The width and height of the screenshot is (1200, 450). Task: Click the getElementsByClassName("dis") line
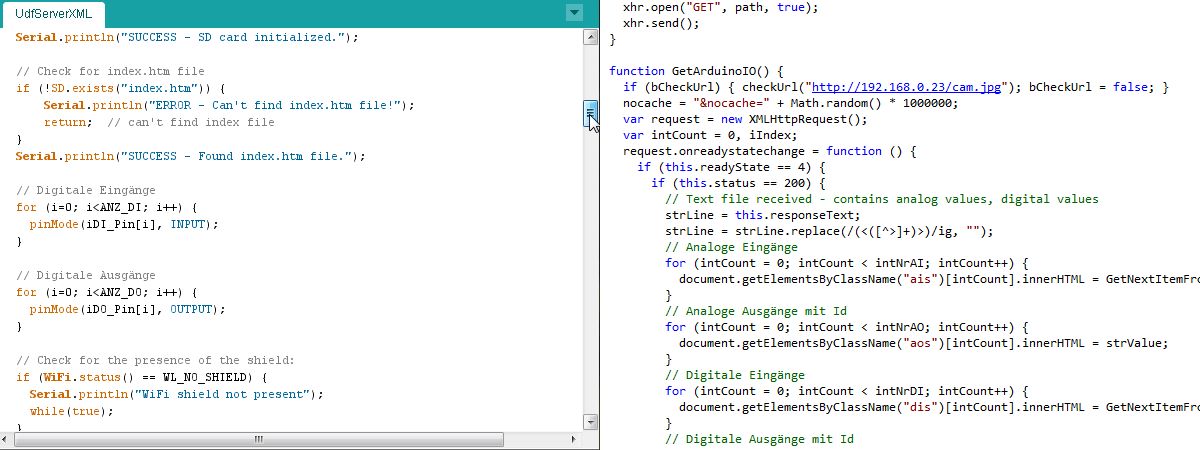tap(939, 407)
